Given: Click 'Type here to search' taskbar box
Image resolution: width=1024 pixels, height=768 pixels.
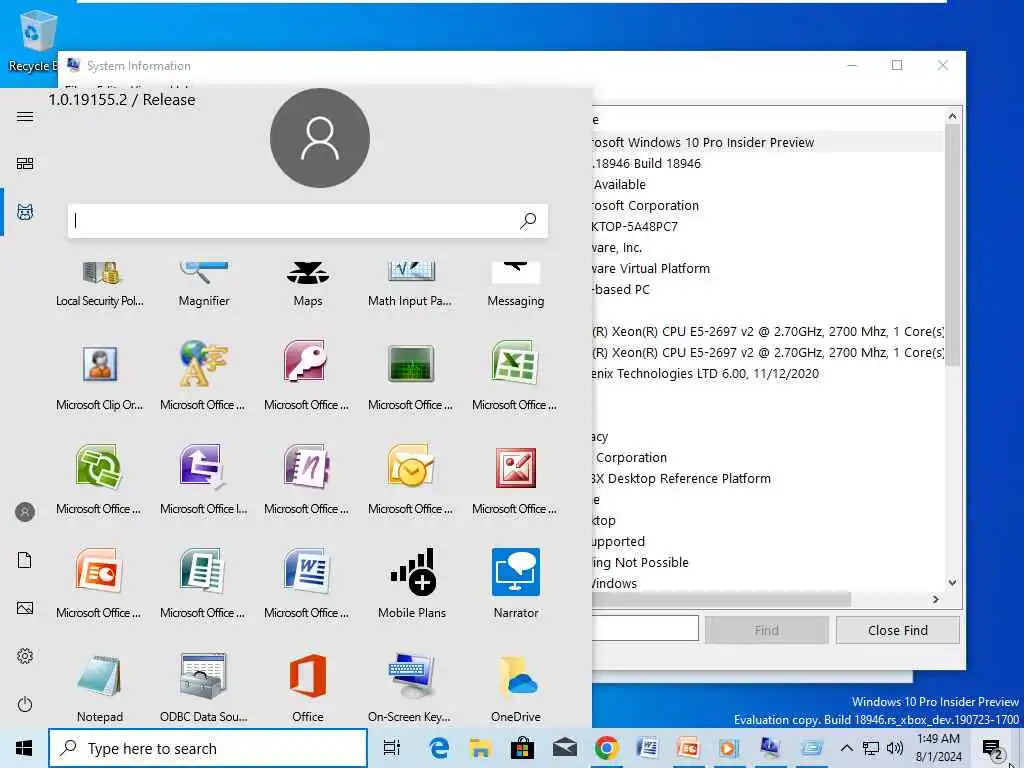Looking at the screenshot, I should (x=208, y=748).
